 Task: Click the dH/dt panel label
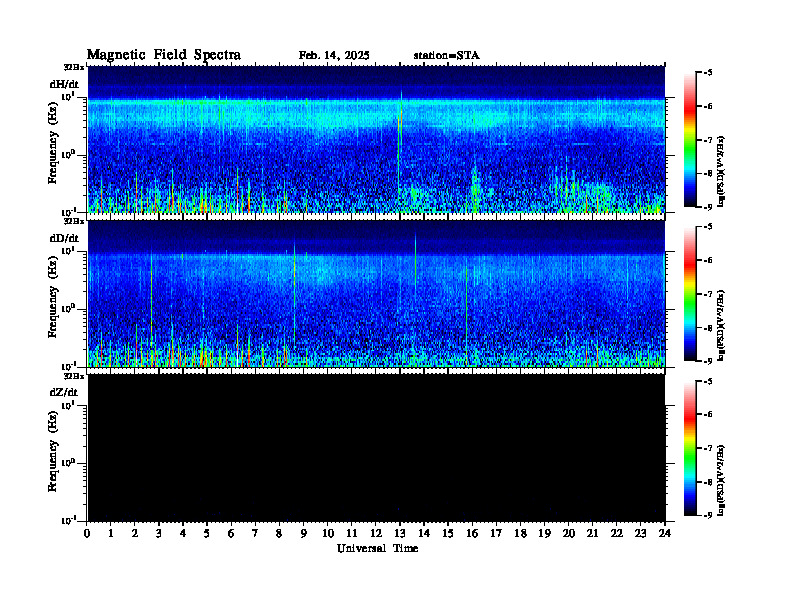point(64,84)
